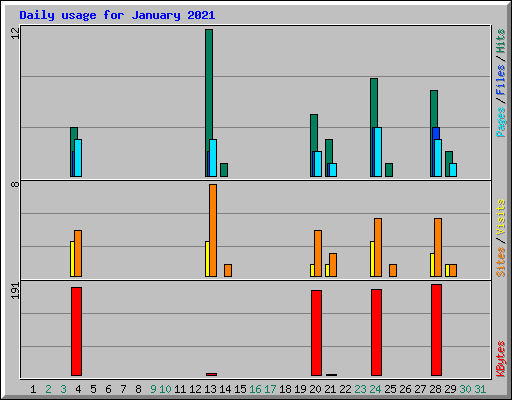The height and width of the screenshot is (400, 512).
Task: Select the orange sites bar on day 4
Action: coord(78,253)
